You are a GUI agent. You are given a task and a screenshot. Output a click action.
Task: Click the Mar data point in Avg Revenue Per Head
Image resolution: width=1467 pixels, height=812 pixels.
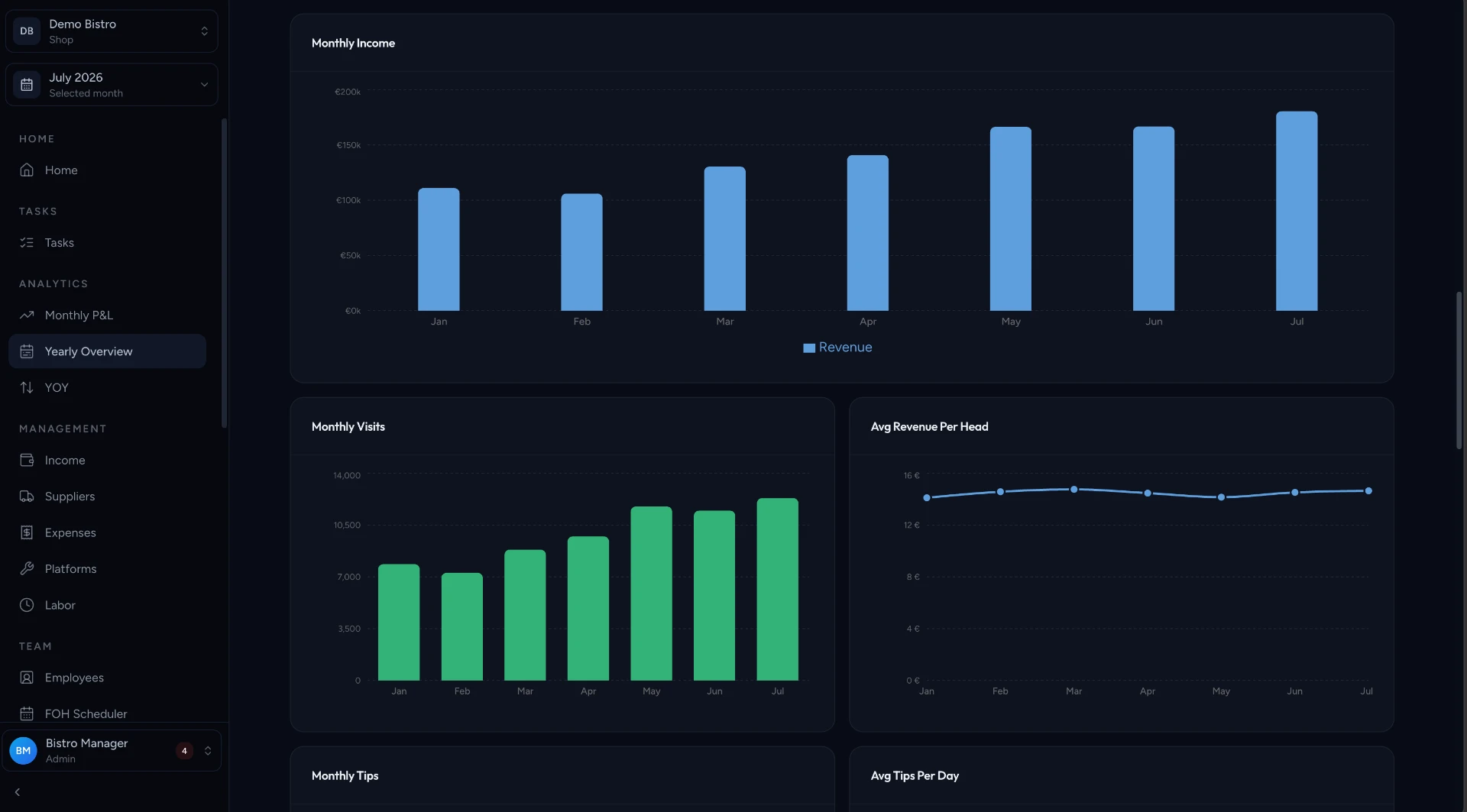pos(1074,489)
